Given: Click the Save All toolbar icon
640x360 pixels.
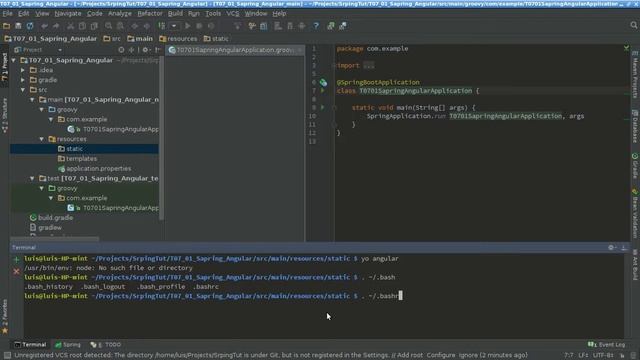Looking at the screenshot, I should click(x=18, y=26).
